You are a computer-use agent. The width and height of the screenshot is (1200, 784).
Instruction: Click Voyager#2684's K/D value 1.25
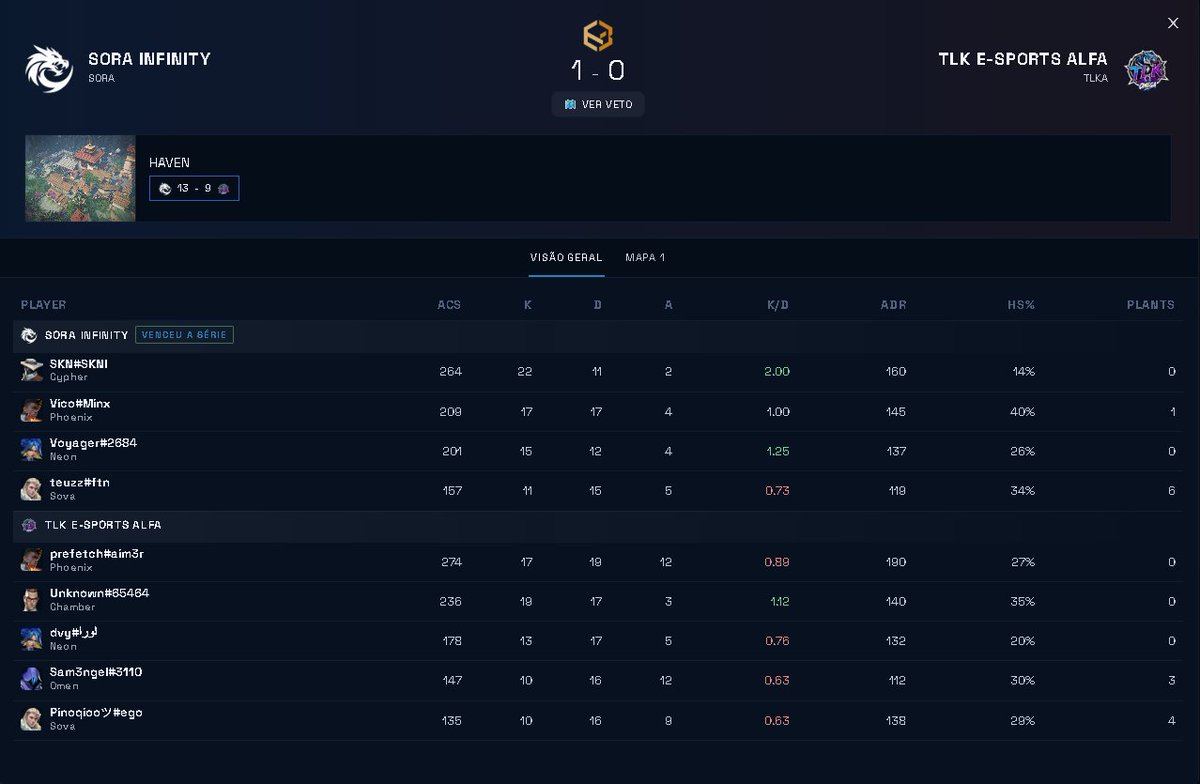coord(777,451)
